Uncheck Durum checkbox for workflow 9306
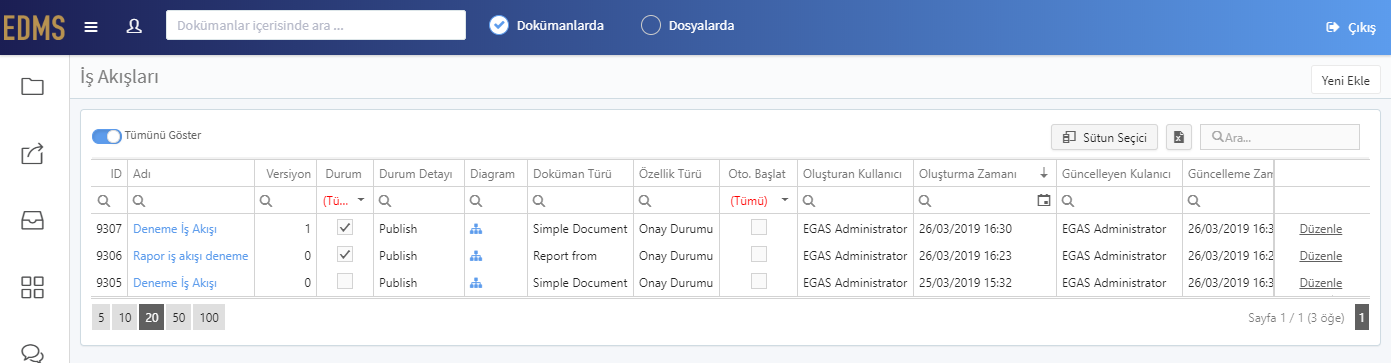The height and width of the screenshot is (363, 1391). (x=345, y=255)
